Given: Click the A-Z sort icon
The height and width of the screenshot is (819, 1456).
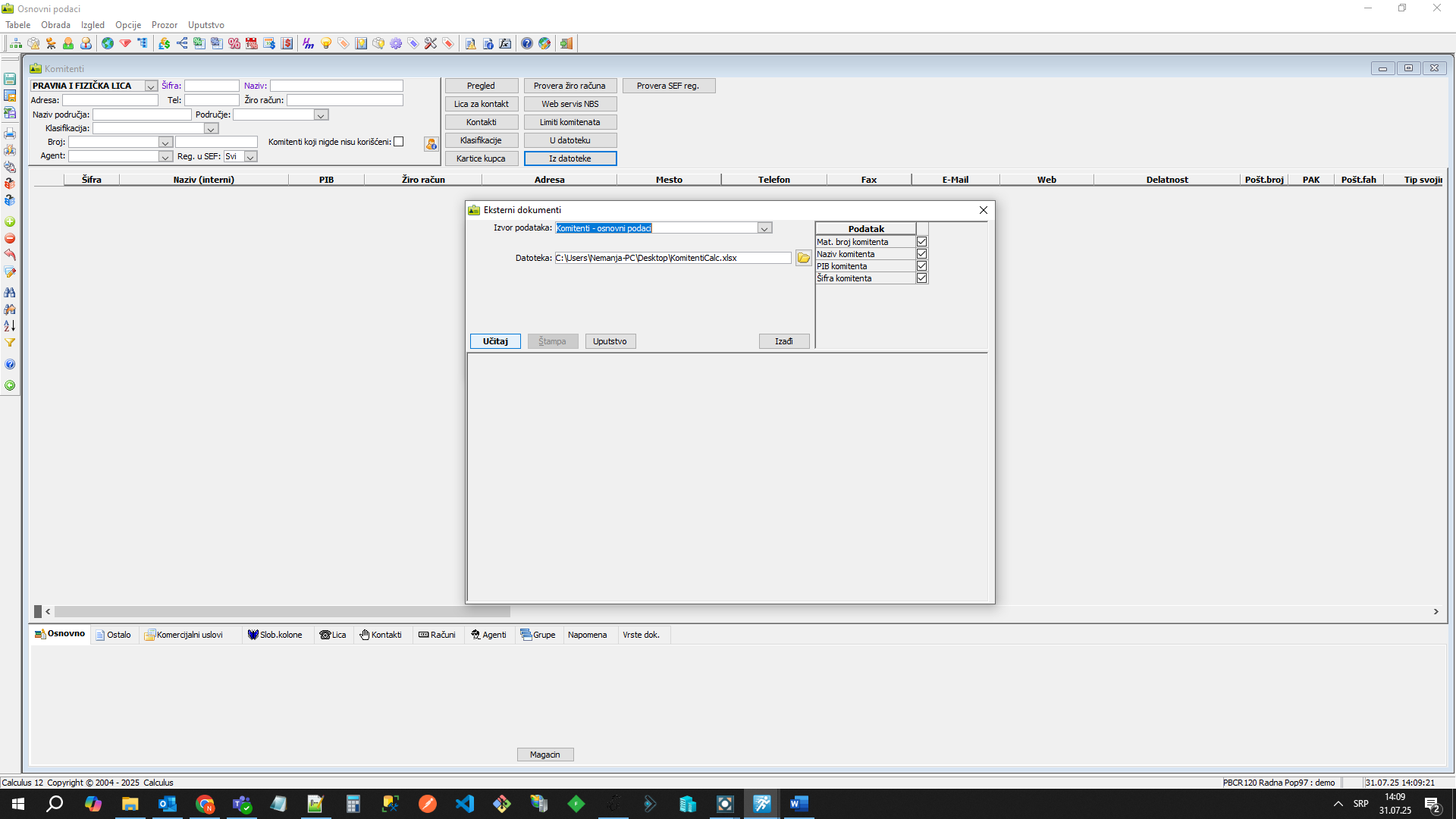Looking at the screenshot, I should [x=10, y=326].
